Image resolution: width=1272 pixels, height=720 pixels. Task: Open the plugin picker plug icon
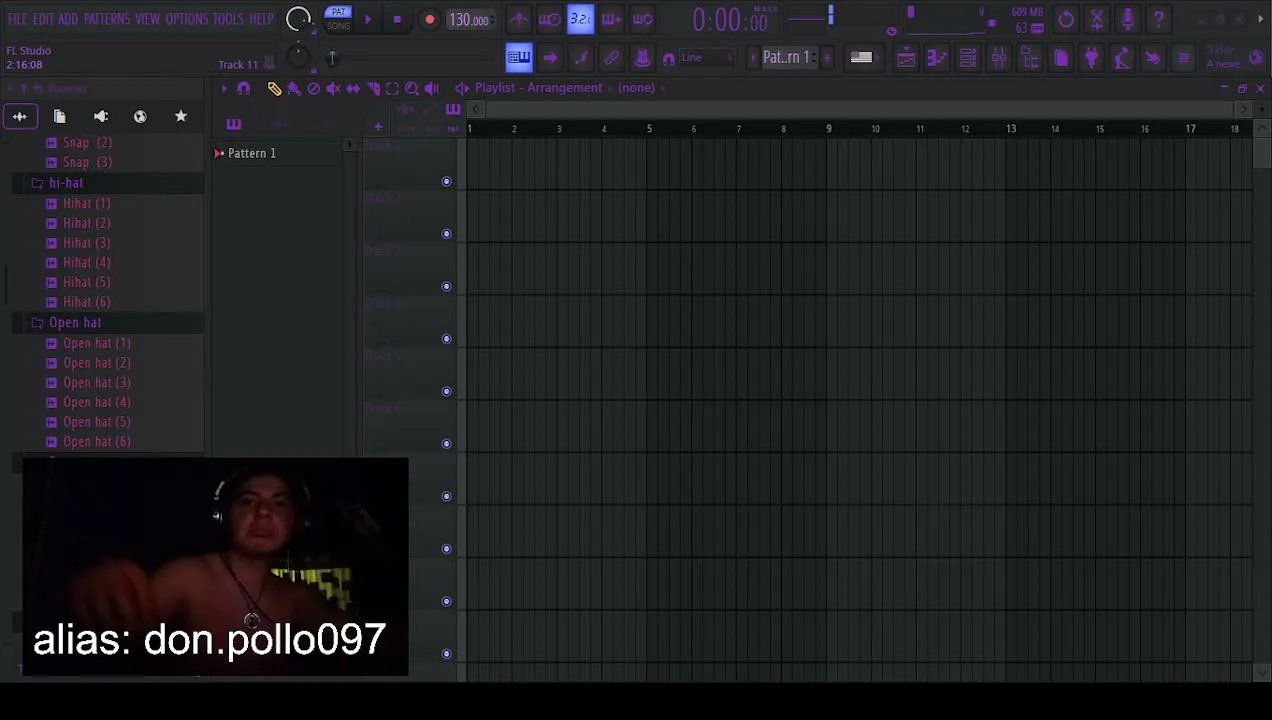pos(1091,58)
